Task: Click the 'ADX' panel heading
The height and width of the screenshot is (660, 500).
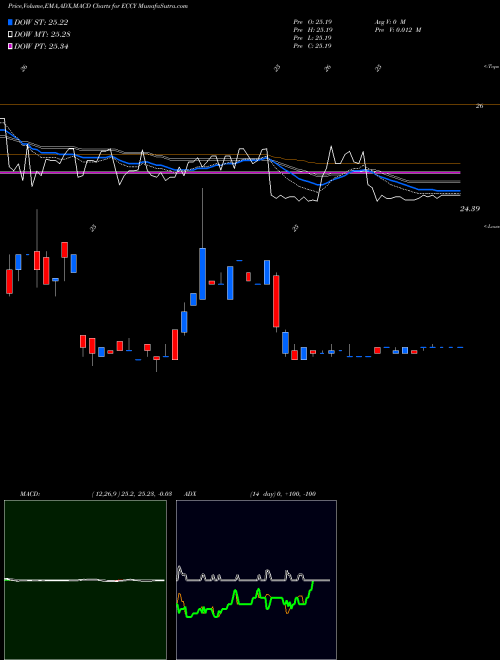Action: (190, 494)
